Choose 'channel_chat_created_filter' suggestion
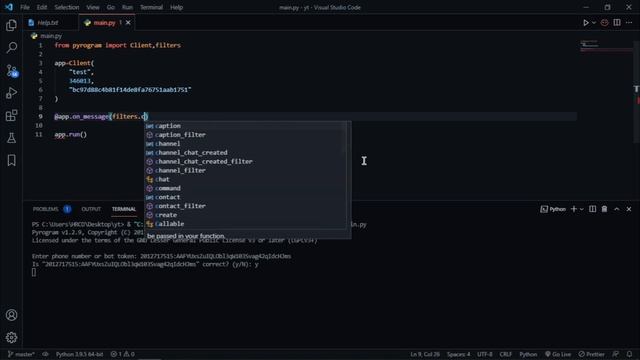This screenshot has height=360, width=640. (x=245, y=162)
